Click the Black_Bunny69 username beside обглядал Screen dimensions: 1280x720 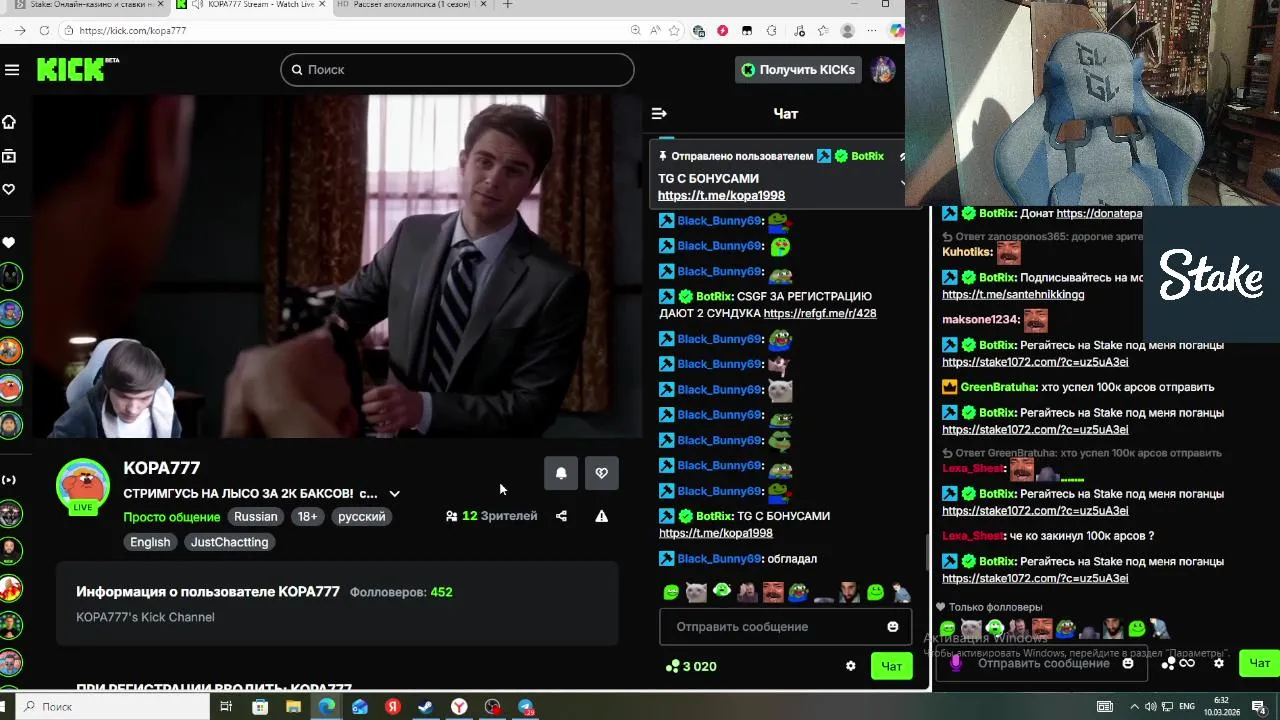pos(720,559)
